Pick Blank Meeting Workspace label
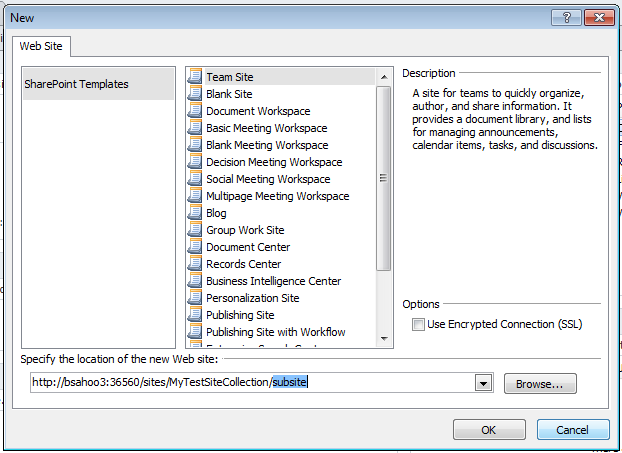Screen dimensions: 622x453 coord(267,145)
